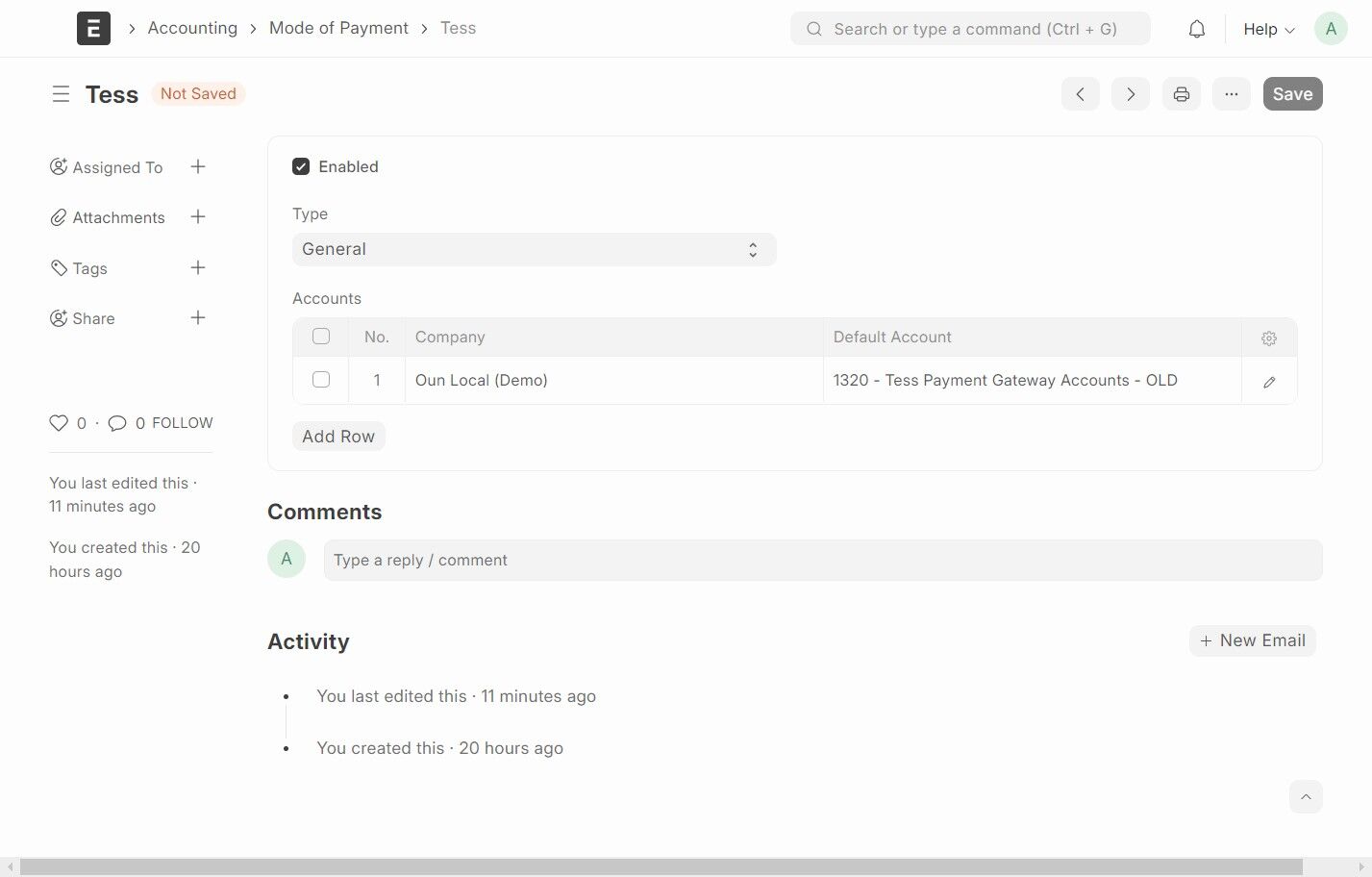Open the three-dots more menu
Screen dimensions: 1372x877
1231,94
